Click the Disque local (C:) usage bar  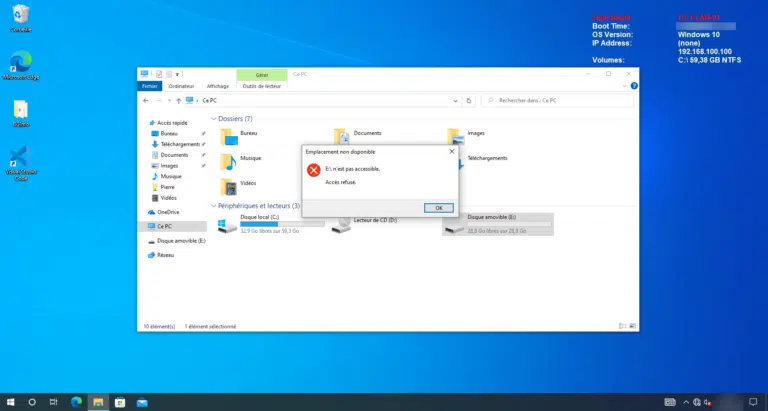pos(282,224)
